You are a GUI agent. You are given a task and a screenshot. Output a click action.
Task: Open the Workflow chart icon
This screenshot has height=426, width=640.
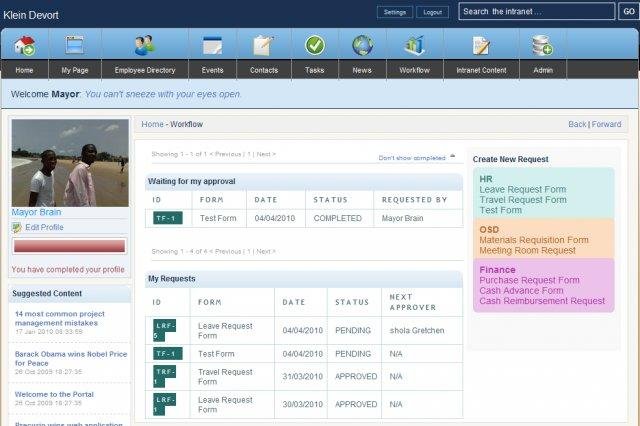tap(414, 45)
